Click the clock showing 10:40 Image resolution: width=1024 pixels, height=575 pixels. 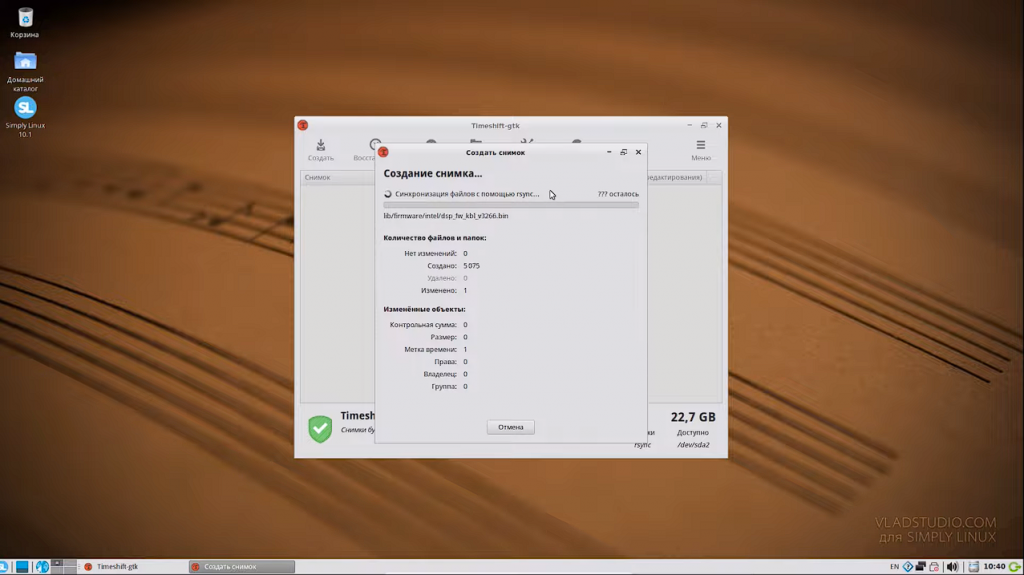point(994,567)
